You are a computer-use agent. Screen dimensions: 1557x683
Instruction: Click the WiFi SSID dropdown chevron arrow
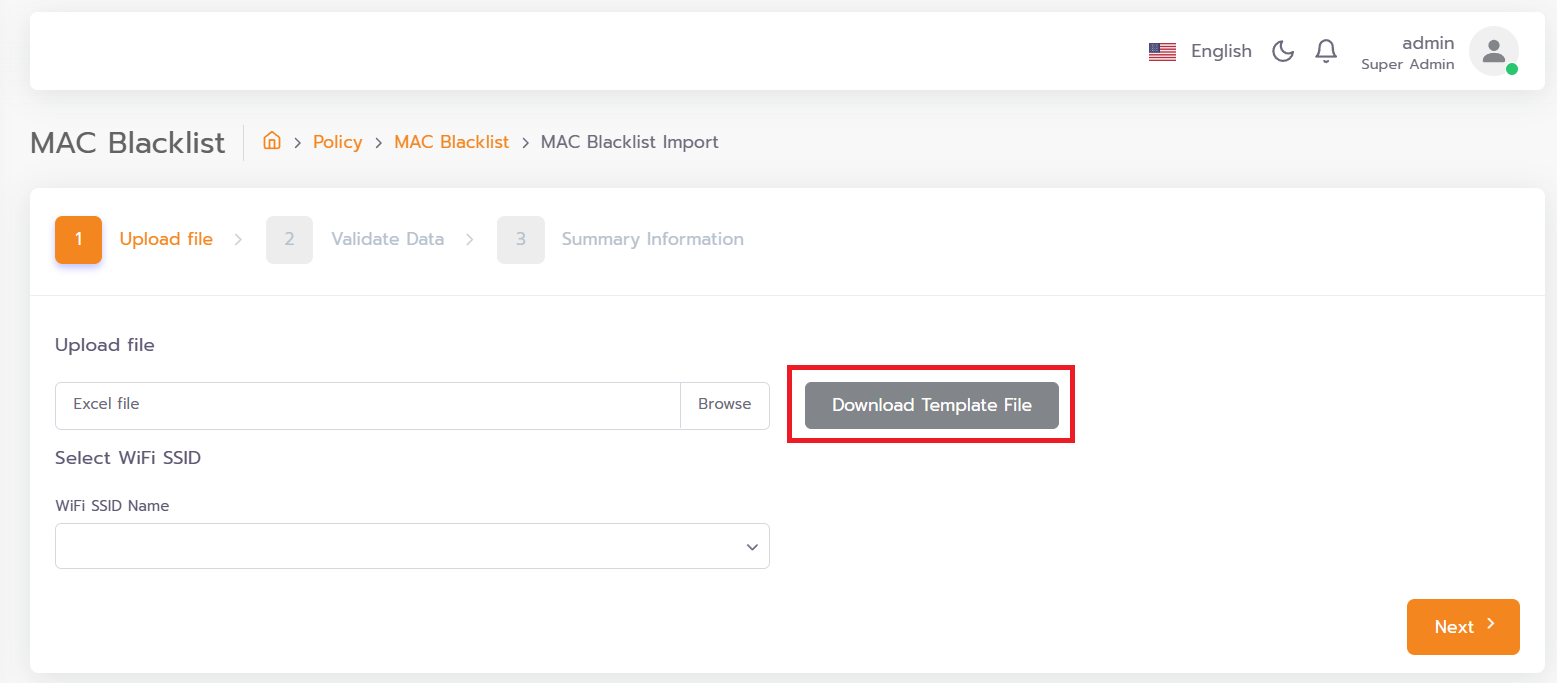click(x=752, y=547)
